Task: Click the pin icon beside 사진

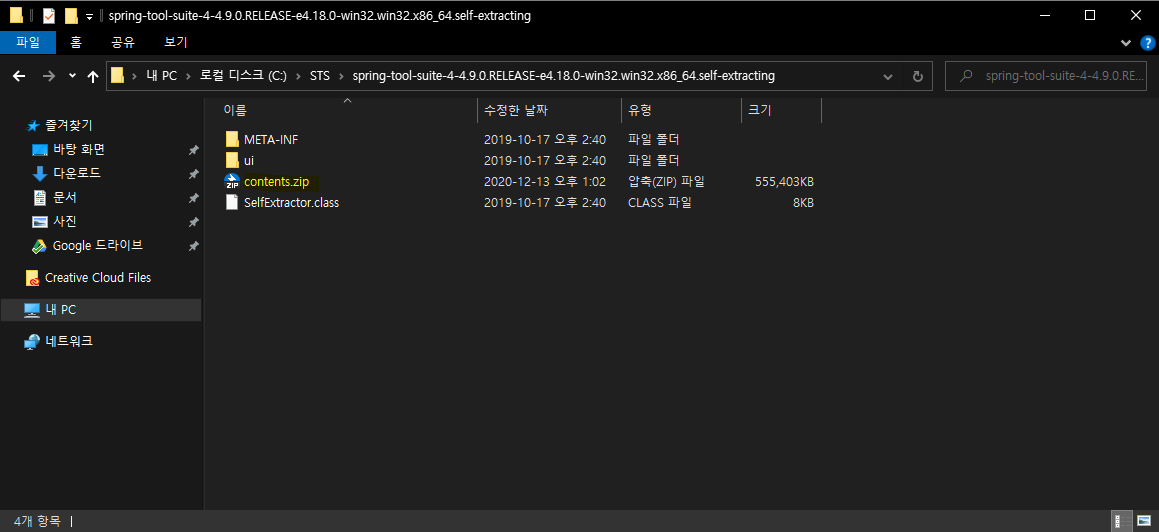Action: pos(193,222)
